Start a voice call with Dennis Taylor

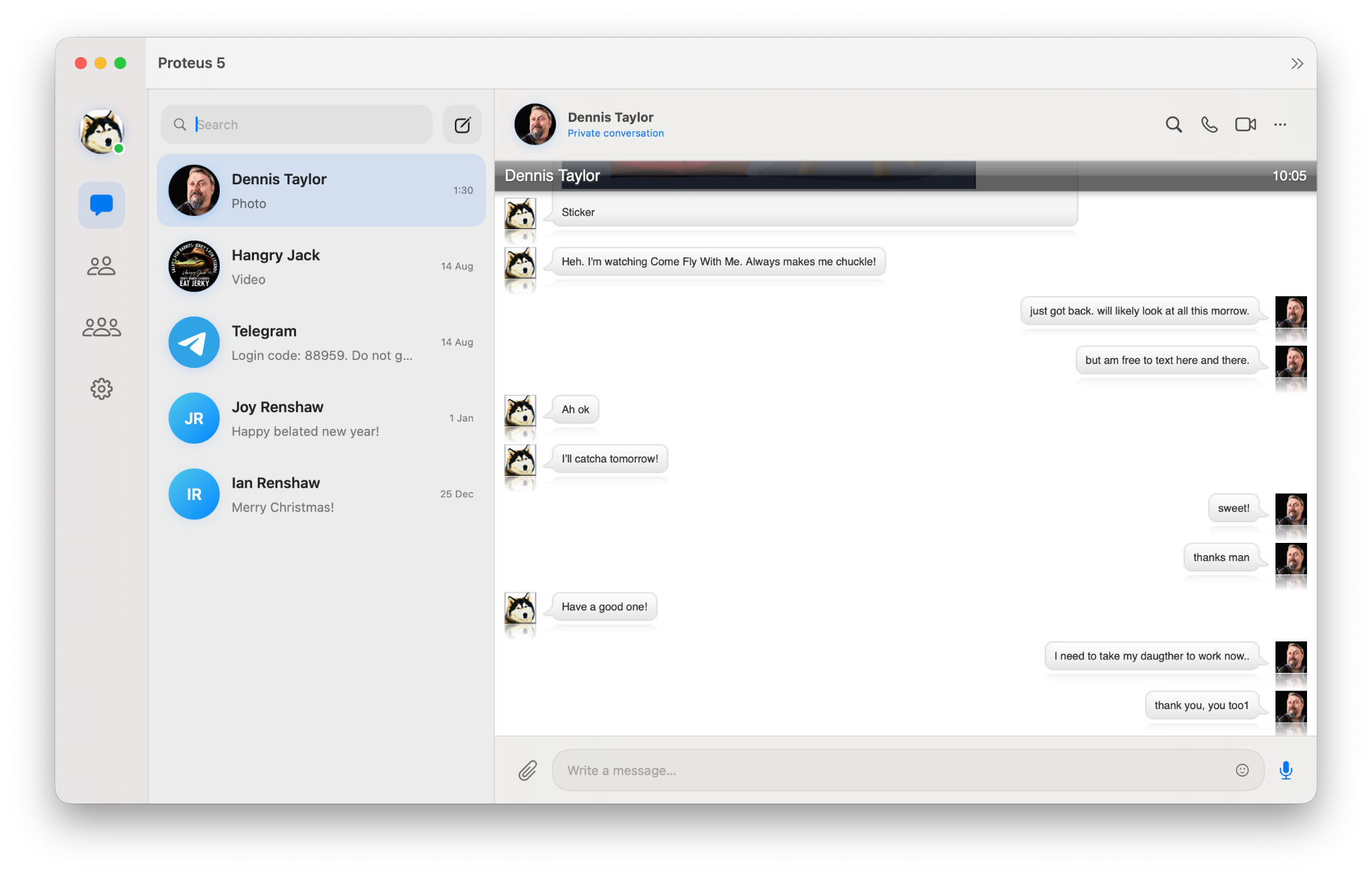tap(1209, 125)
